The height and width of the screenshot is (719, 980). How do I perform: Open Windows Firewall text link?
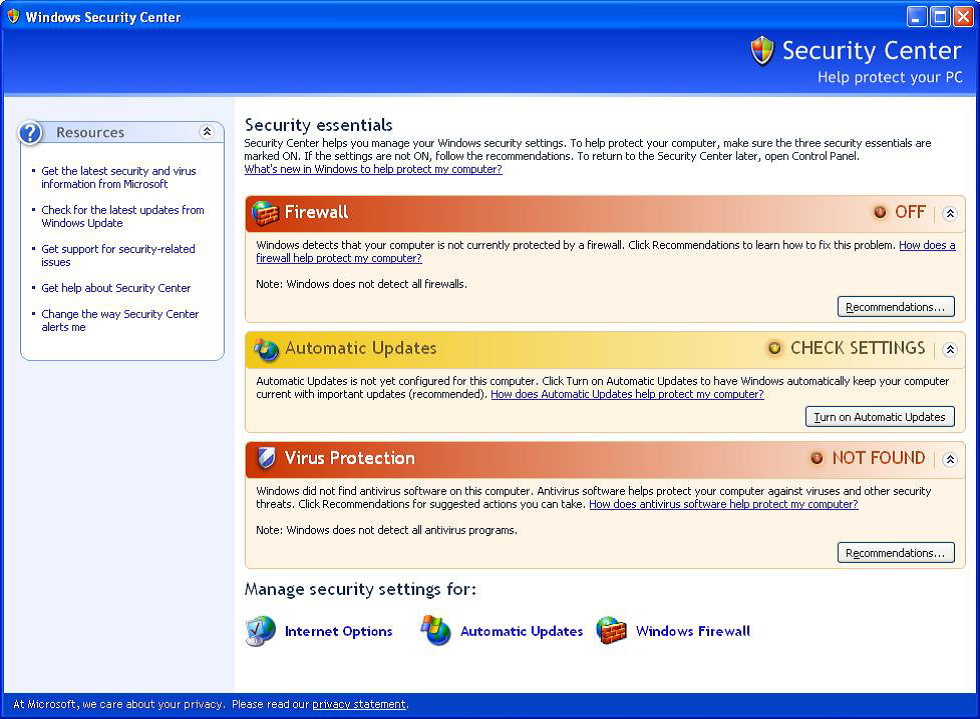[692, 631]
